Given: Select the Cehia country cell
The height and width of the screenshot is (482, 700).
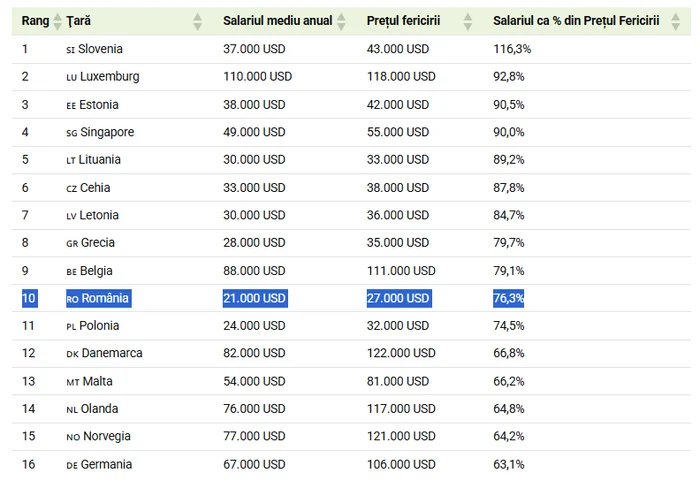Looking at the screenshot, I should click(88, 187).
